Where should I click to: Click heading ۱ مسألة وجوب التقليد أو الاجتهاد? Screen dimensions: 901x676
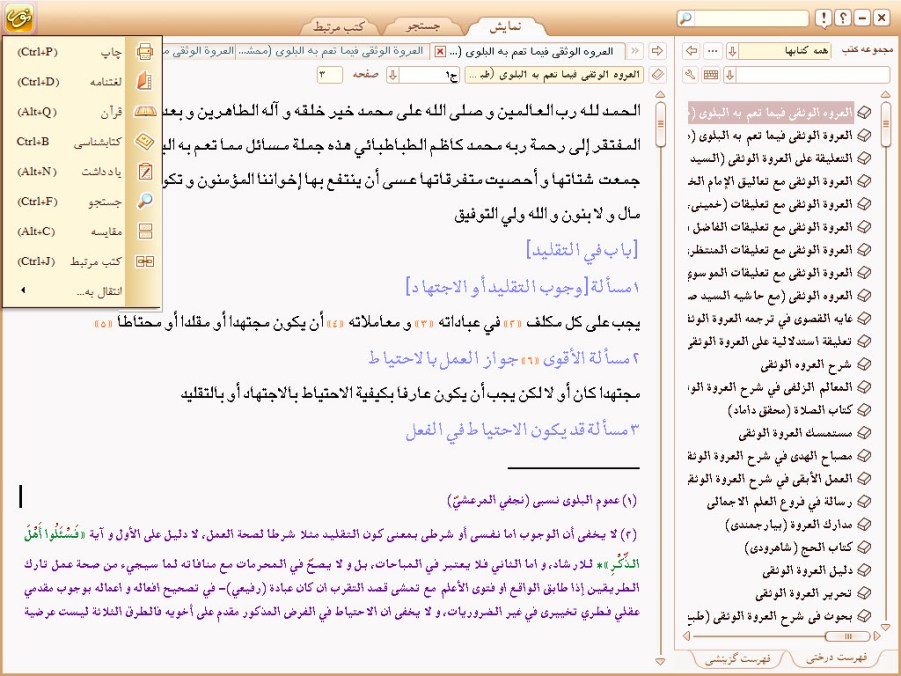[x=522, y=286]
